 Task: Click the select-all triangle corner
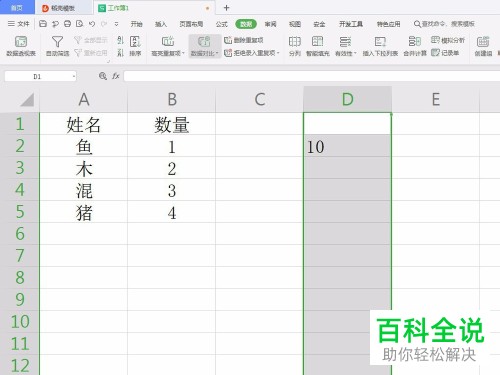27,100
